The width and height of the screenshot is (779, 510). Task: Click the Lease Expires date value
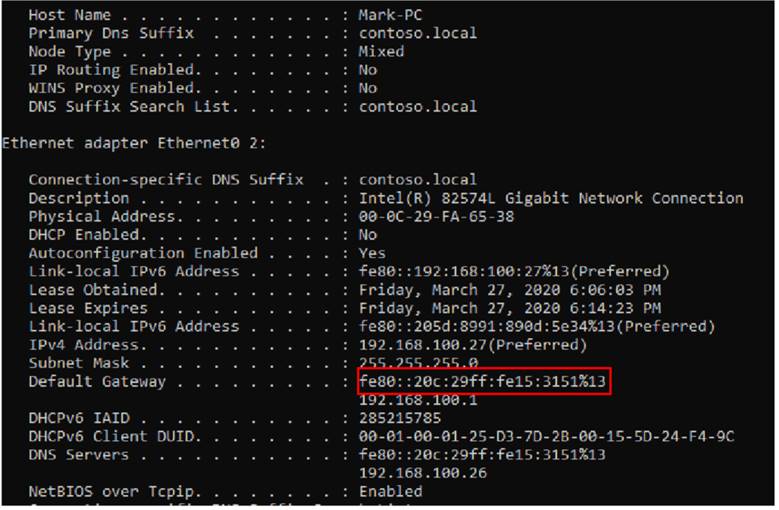510,308
